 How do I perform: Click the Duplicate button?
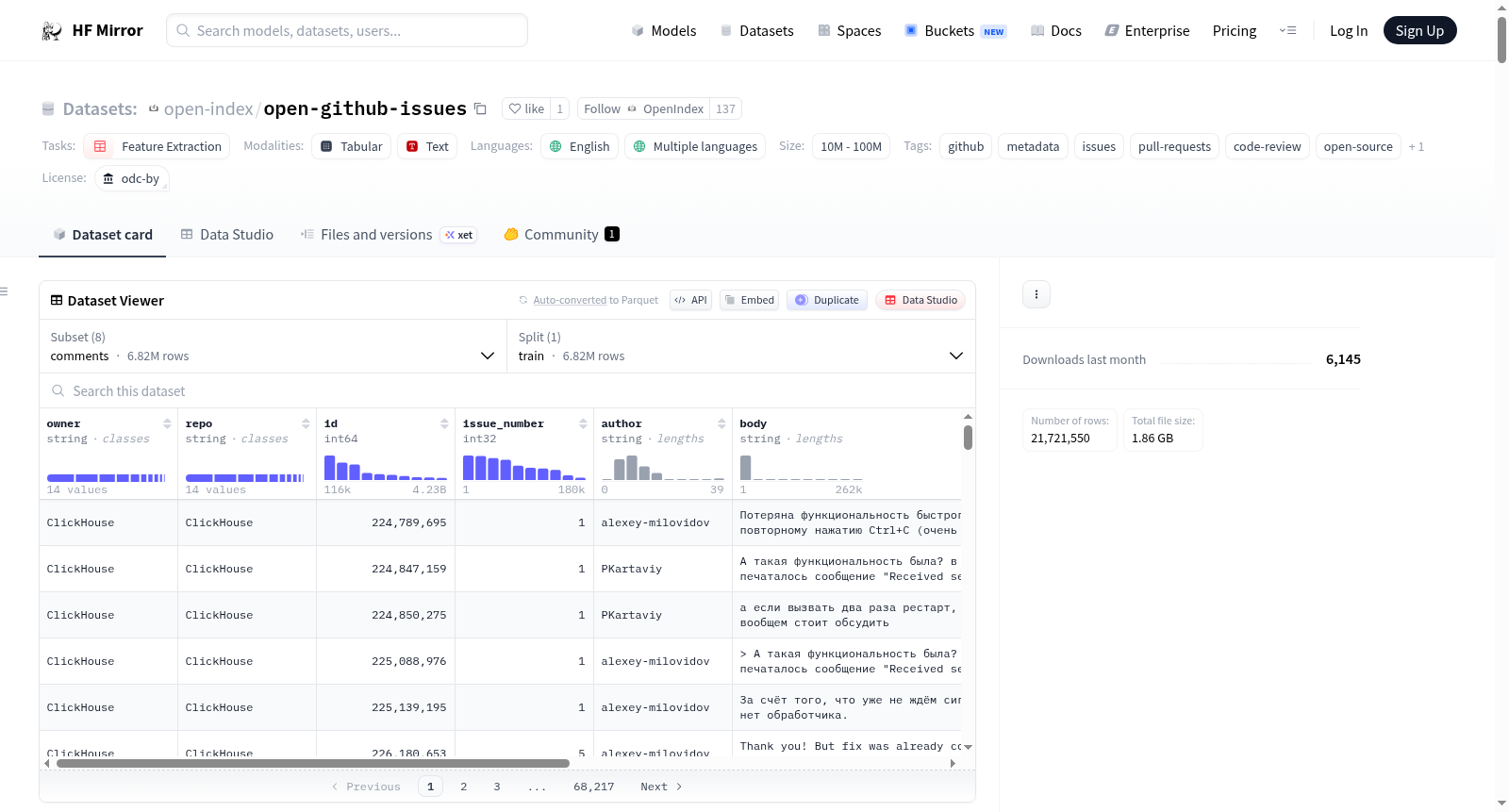827,300
